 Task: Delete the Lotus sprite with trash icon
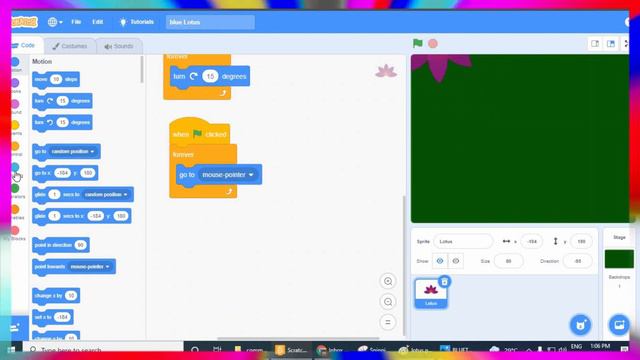coord(444,282)
